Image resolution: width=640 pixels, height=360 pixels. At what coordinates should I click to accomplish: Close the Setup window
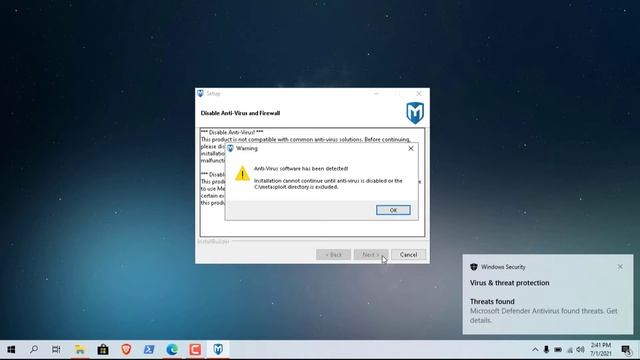pos(419,93)
